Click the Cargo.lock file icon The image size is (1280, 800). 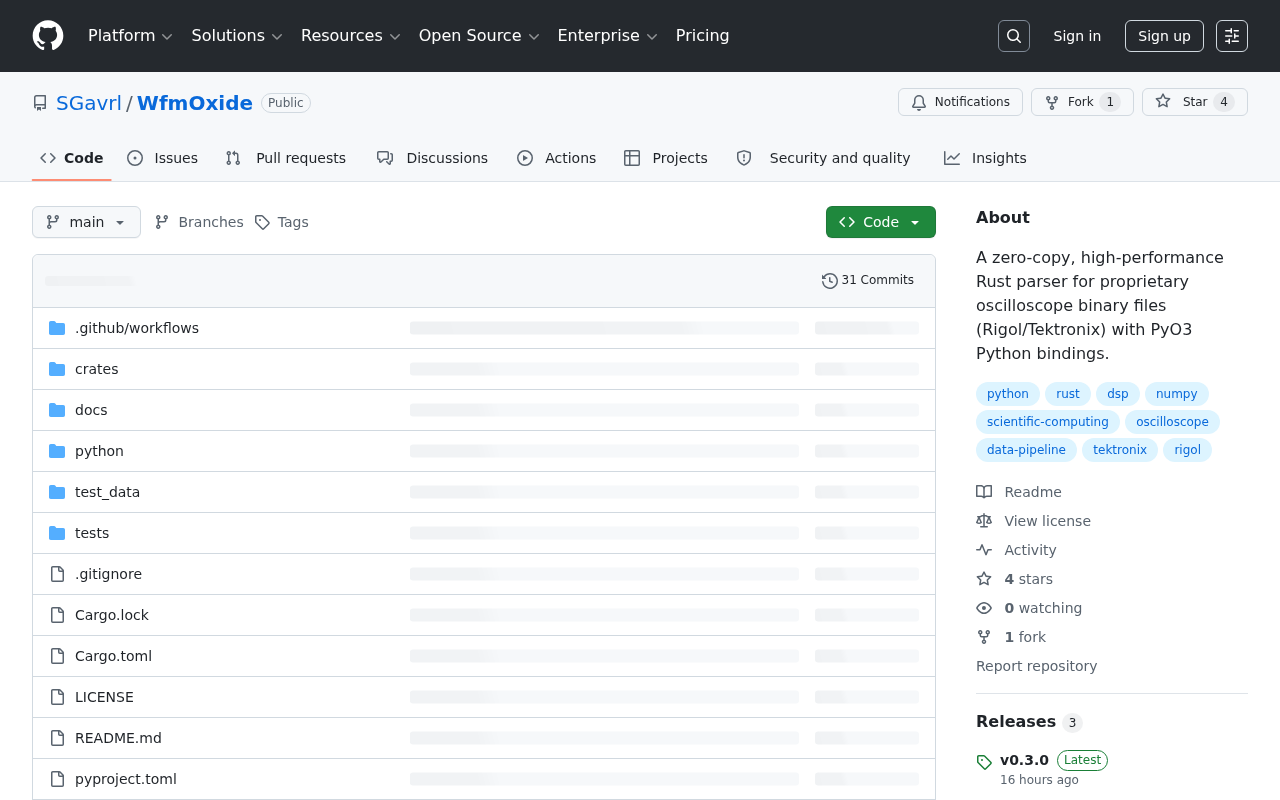[x=57, y=615]
